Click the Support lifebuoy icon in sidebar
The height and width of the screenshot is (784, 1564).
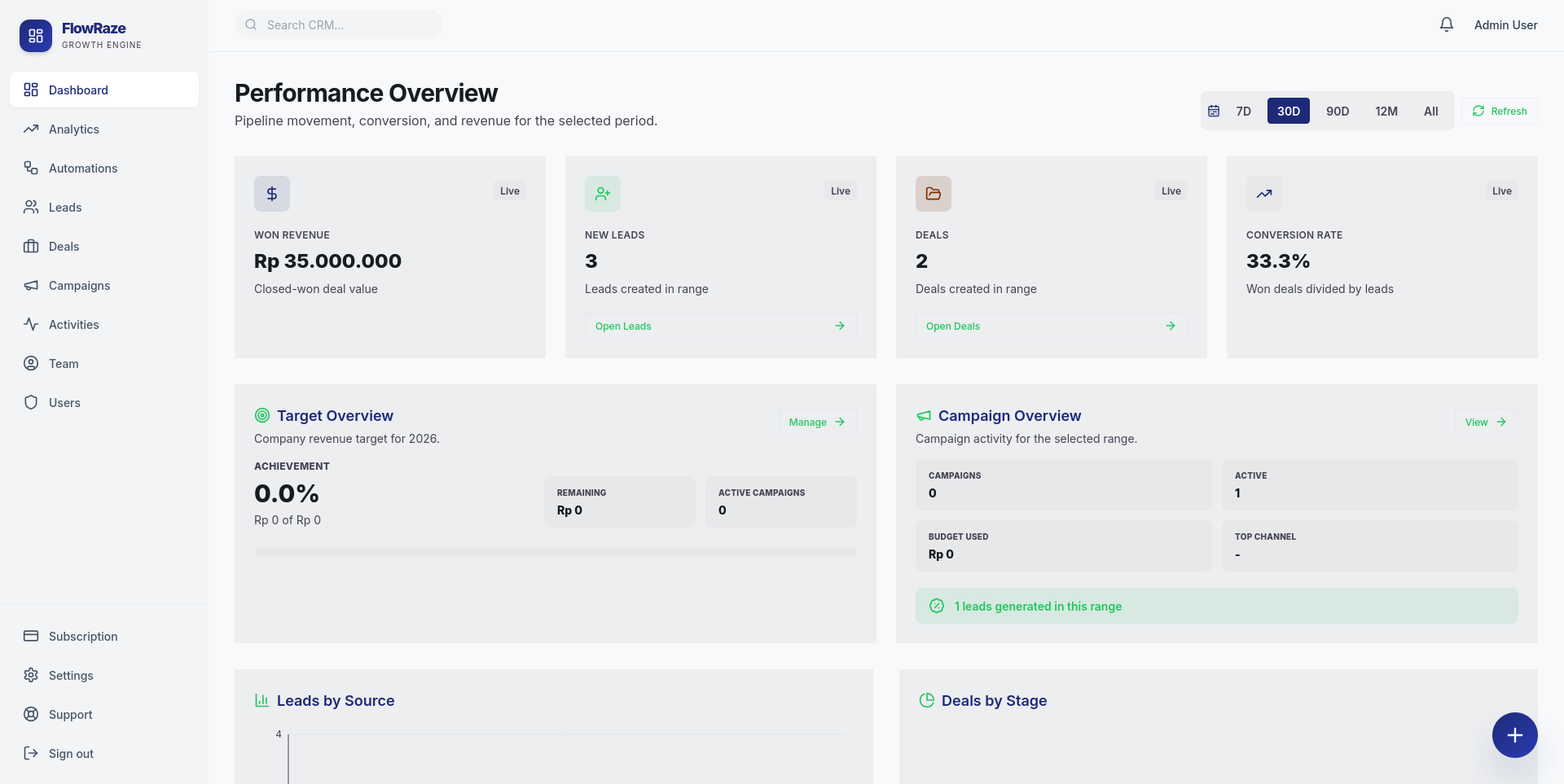tap(31, 714)
